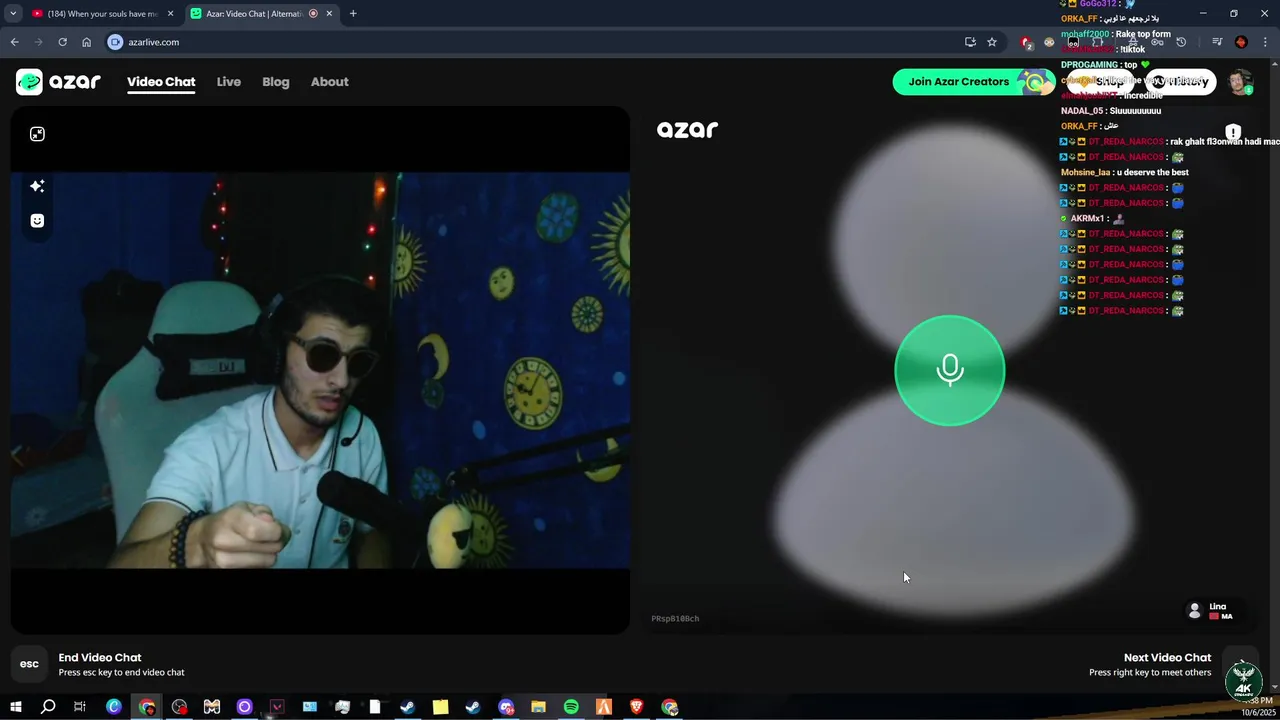This screenshot has width=1280, height=720.
Task: Open Brave browser from the taskbar
Action: [636, 707]
